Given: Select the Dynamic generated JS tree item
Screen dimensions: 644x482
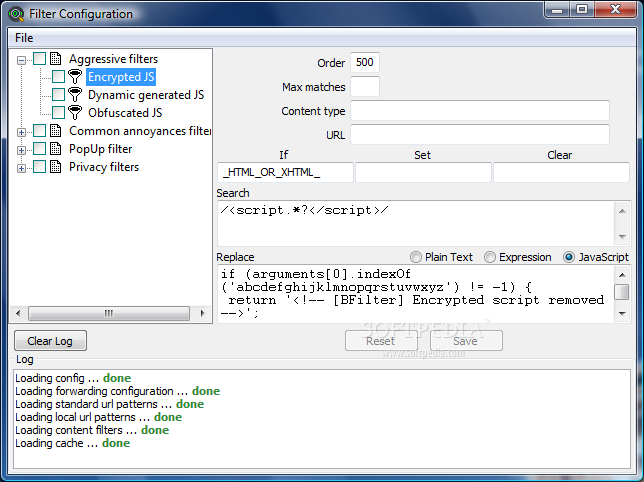Looking at the screenshot, I should pyautogui.click(x=146, y=95).
